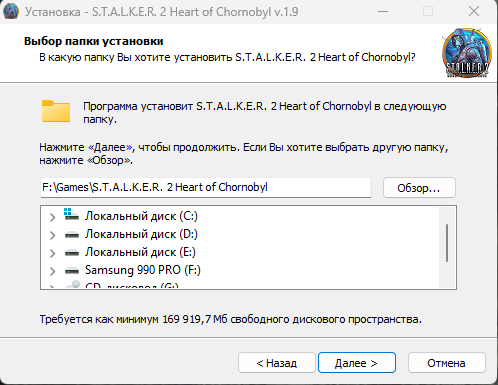Viewport: 498px width, 385px height.
Task: Click the S.T.A.L.K.E.R. 2 logo image
Action: point(466,53)
